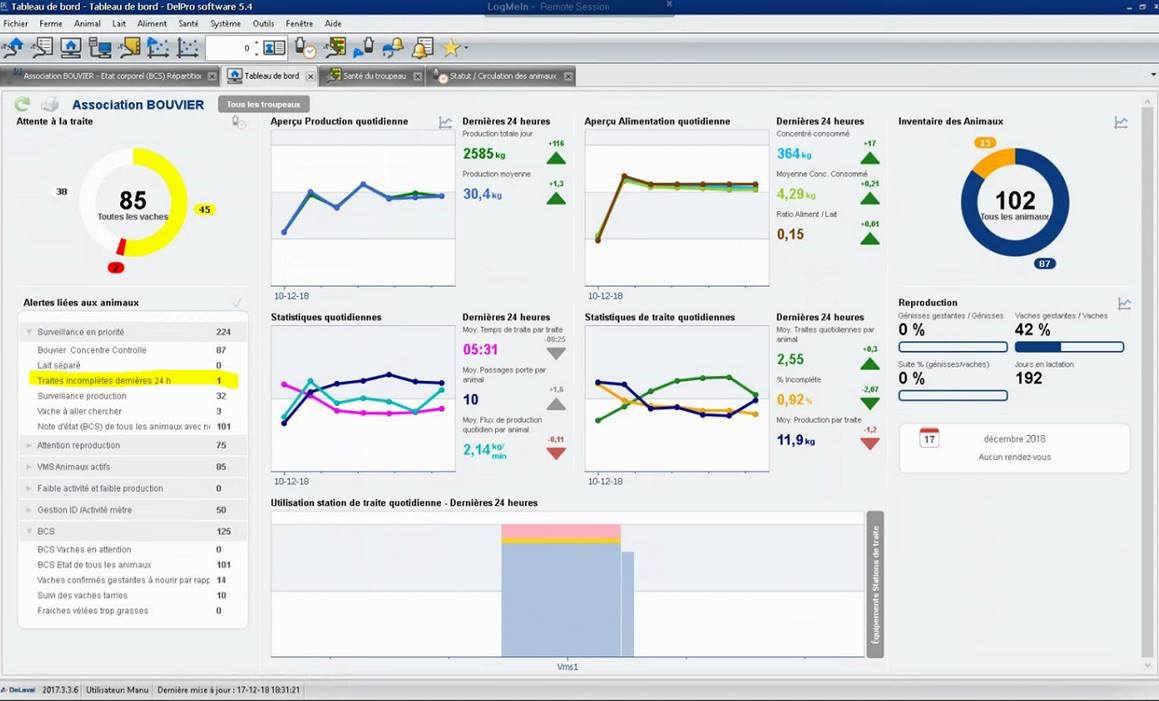The height and width of the screenshot is (701, 1159).
Task: Open the Outils menu
Action: pyautogui.click(x=263, y=24)
